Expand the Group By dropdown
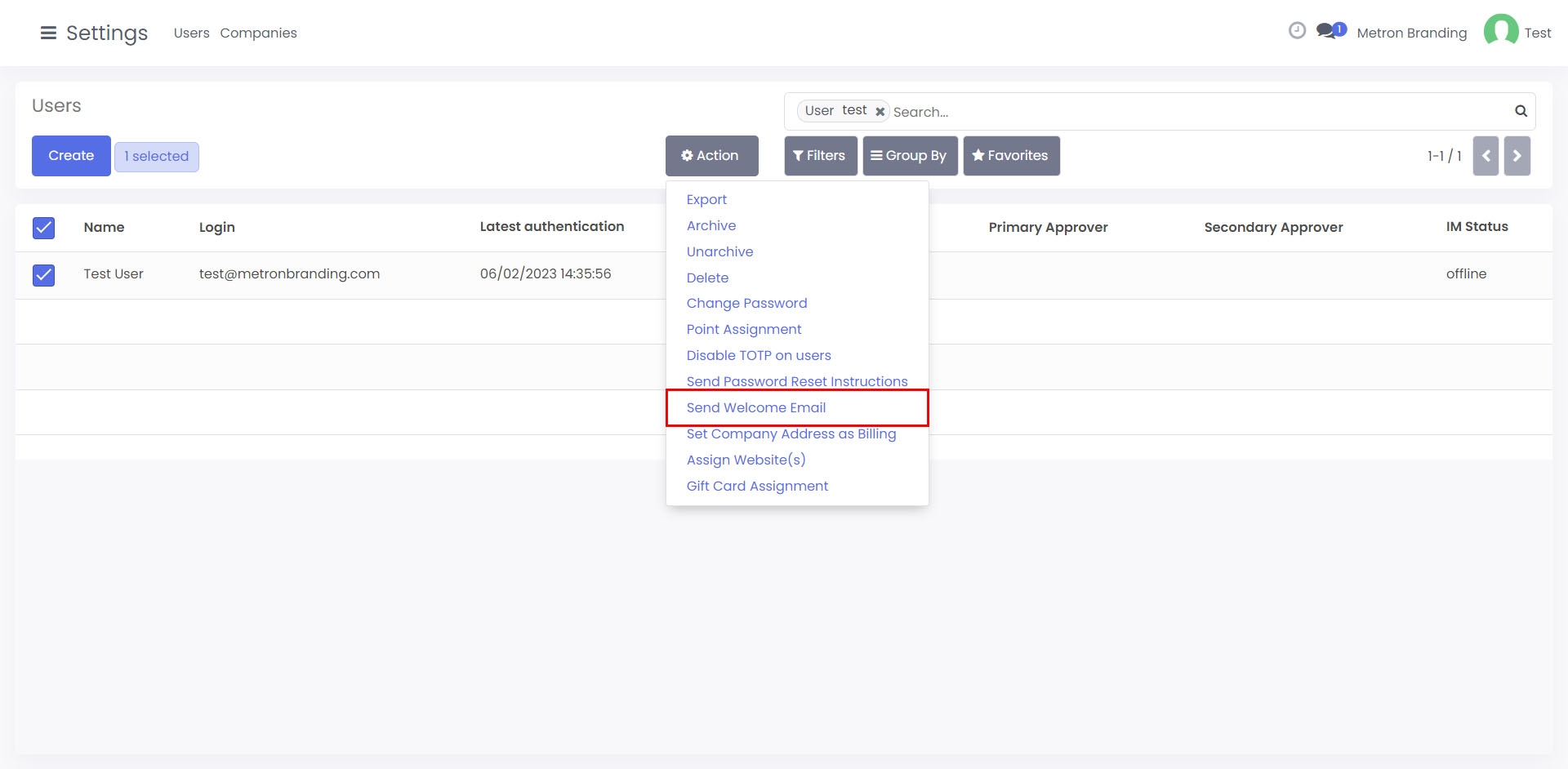The image size is (1568, 769). [907, 156]
